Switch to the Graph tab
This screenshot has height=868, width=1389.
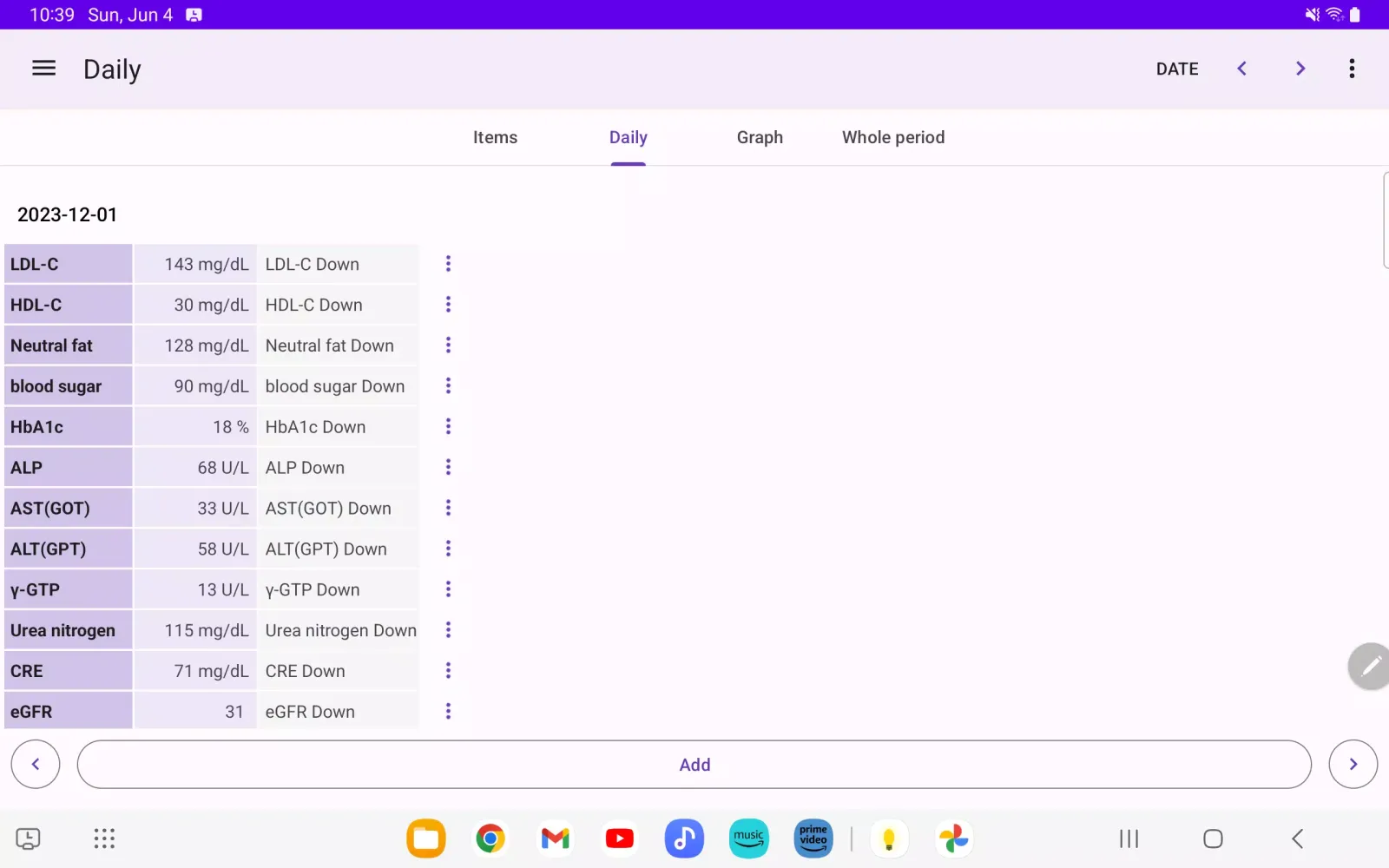click(x=760, y=137)
